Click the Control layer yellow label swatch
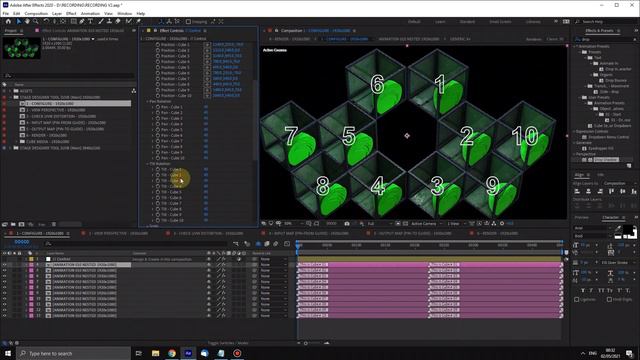 click(x=31, y=259)
